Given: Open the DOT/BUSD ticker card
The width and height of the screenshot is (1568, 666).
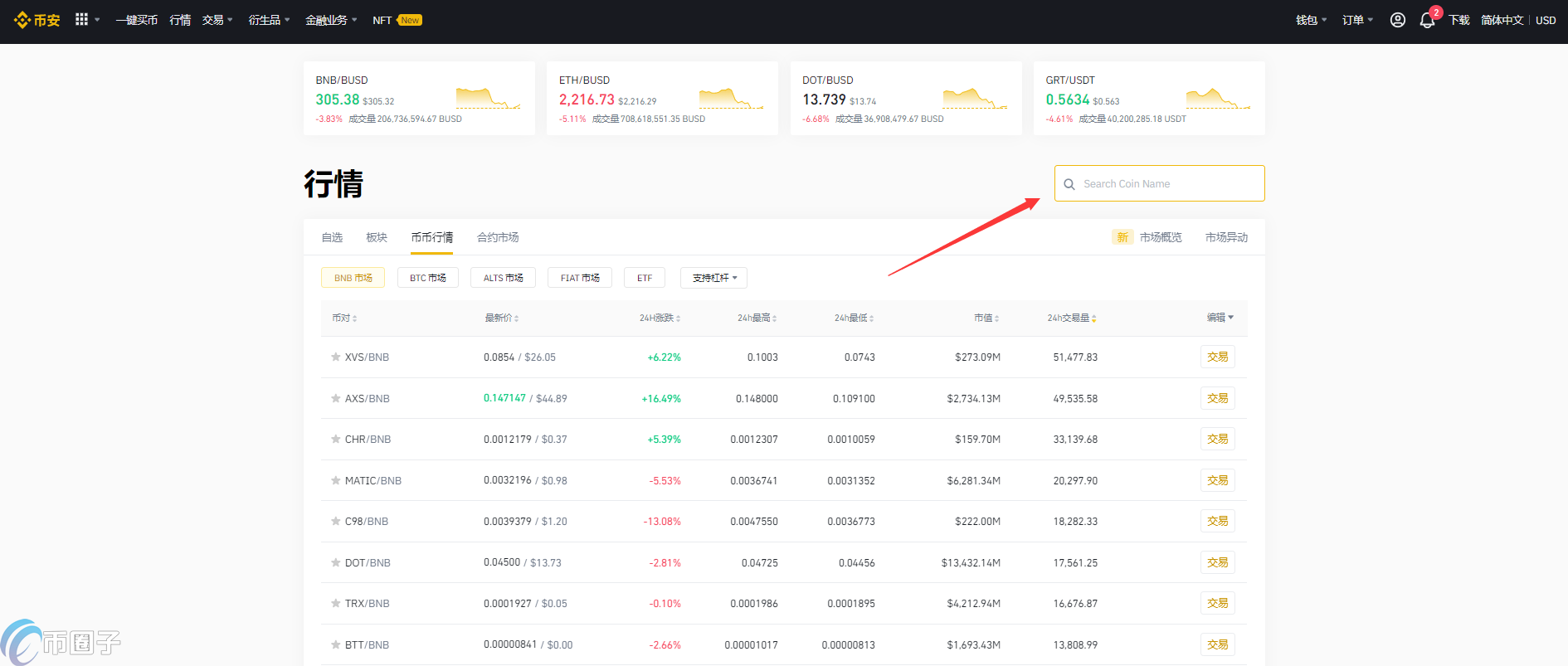Looking at the screenshot, I should point(906,98).
